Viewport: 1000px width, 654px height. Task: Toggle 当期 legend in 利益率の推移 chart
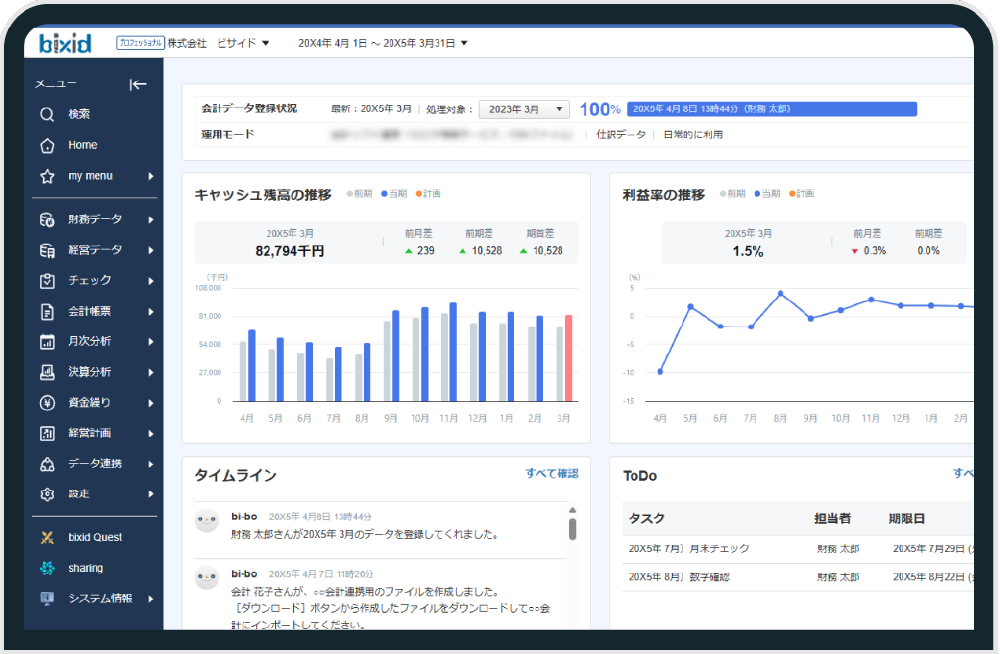click(769, 194)
